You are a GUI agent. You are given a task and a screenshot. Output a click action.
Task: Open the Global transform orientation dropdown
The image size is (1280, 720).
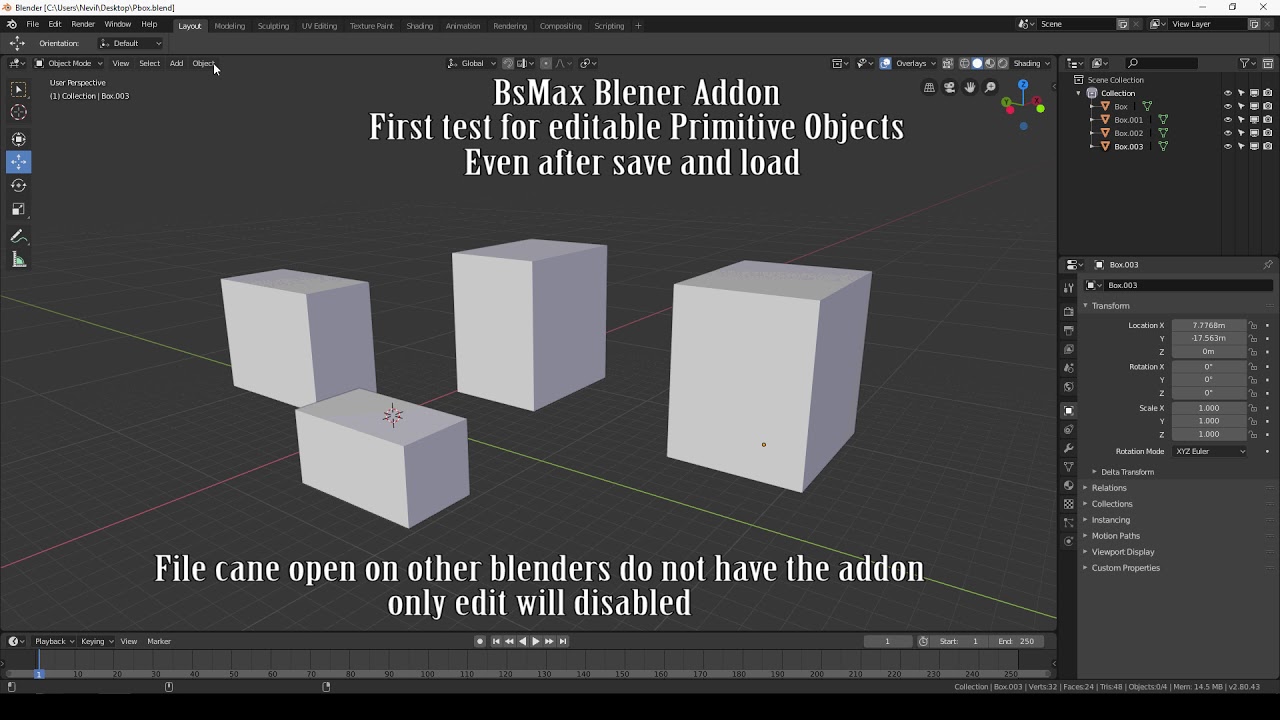point(472,63)
